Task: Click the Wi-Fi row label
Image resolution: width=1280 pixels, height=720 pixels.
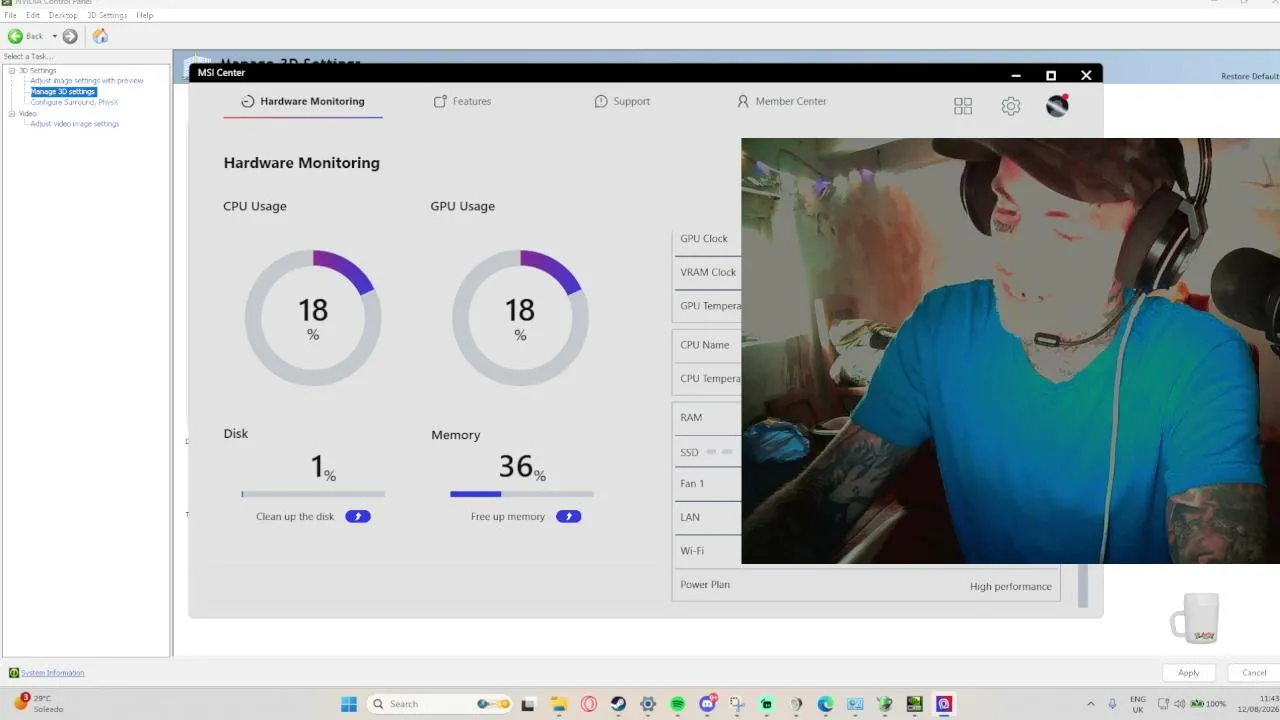Action: click(x=692, y=551)
